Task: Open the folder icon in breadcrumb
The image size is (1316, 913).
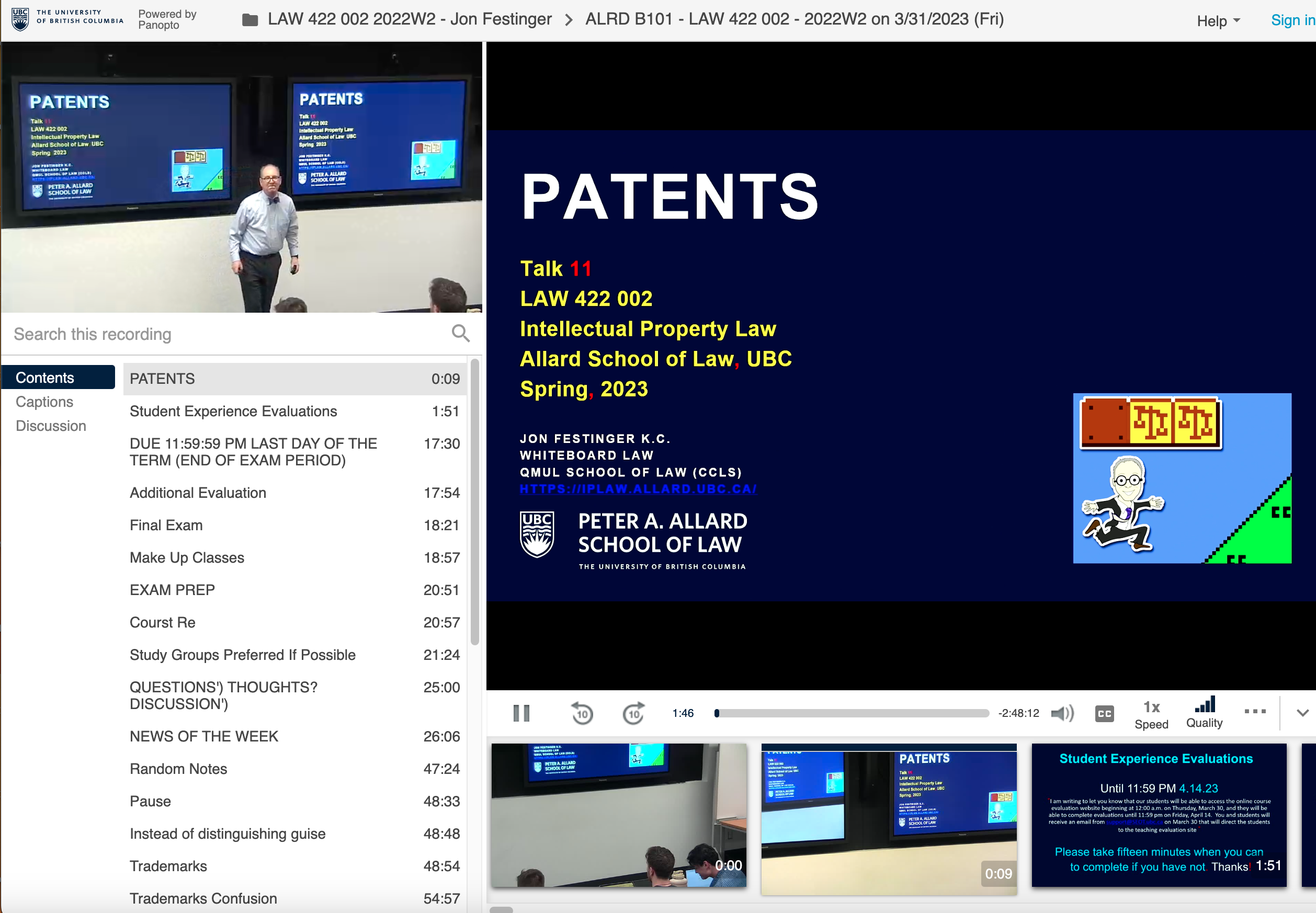Action: point(249,20)
